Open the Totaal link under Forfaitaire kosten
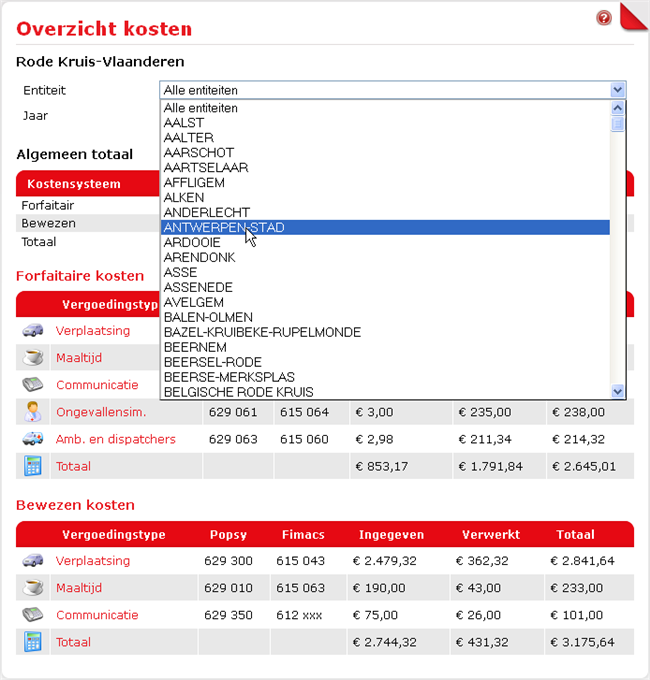The height and width of the screenshot is (680, 650). point(73,466)
